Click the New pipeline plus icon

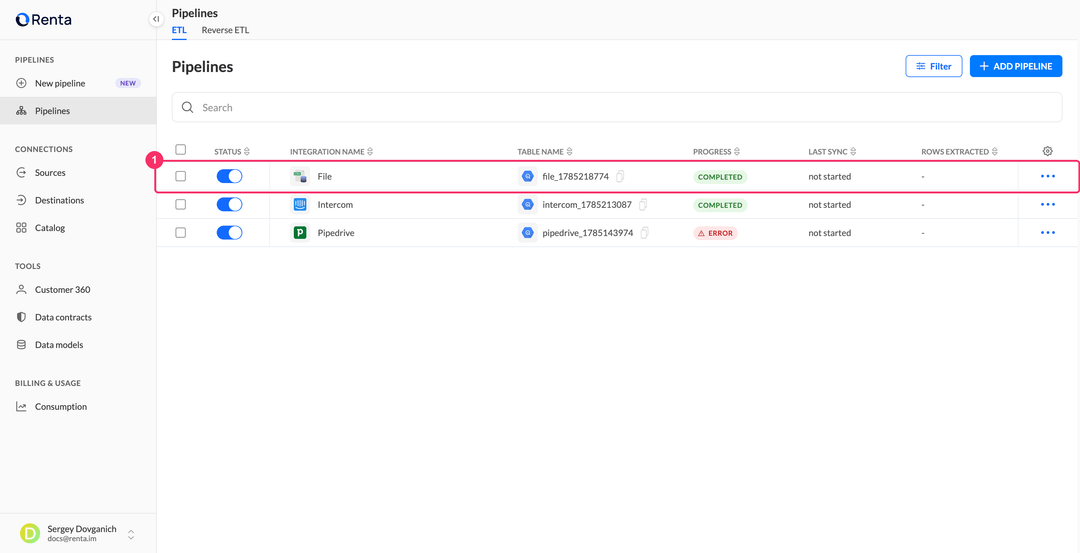point(21,83)
